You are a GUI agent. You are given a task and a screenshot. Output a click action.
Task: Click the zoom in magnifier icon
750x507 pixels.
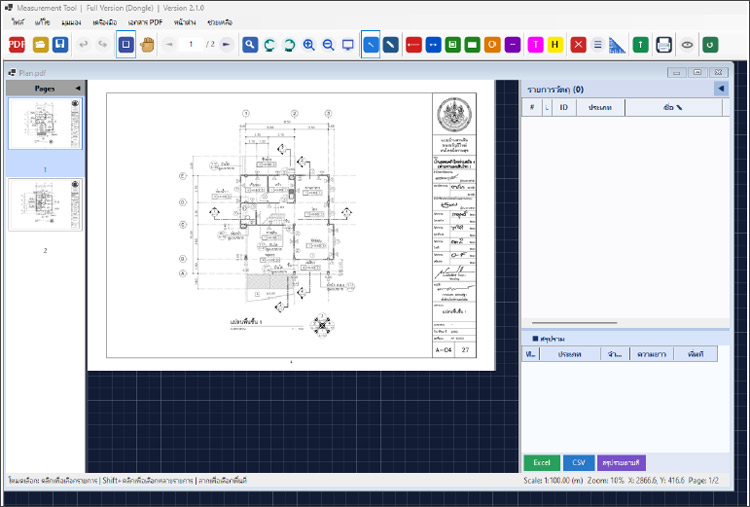(309, 44)
